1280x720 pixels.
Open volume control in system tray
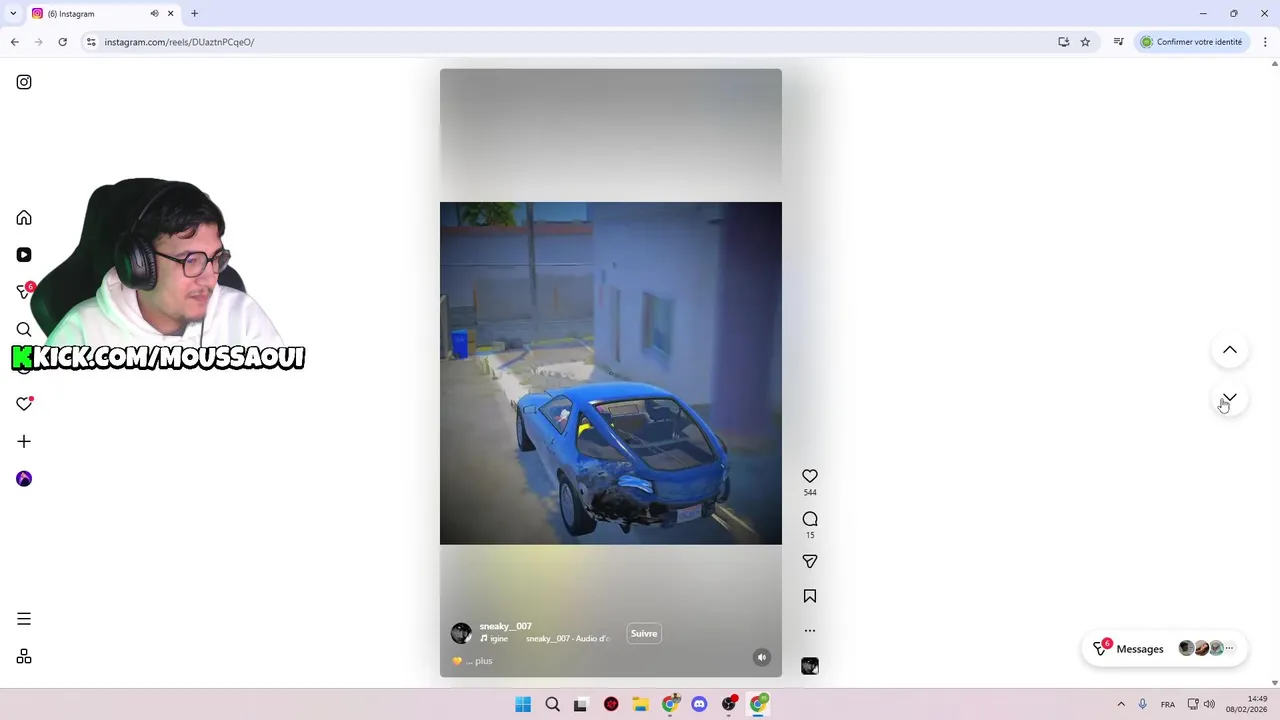[1209, 705]
